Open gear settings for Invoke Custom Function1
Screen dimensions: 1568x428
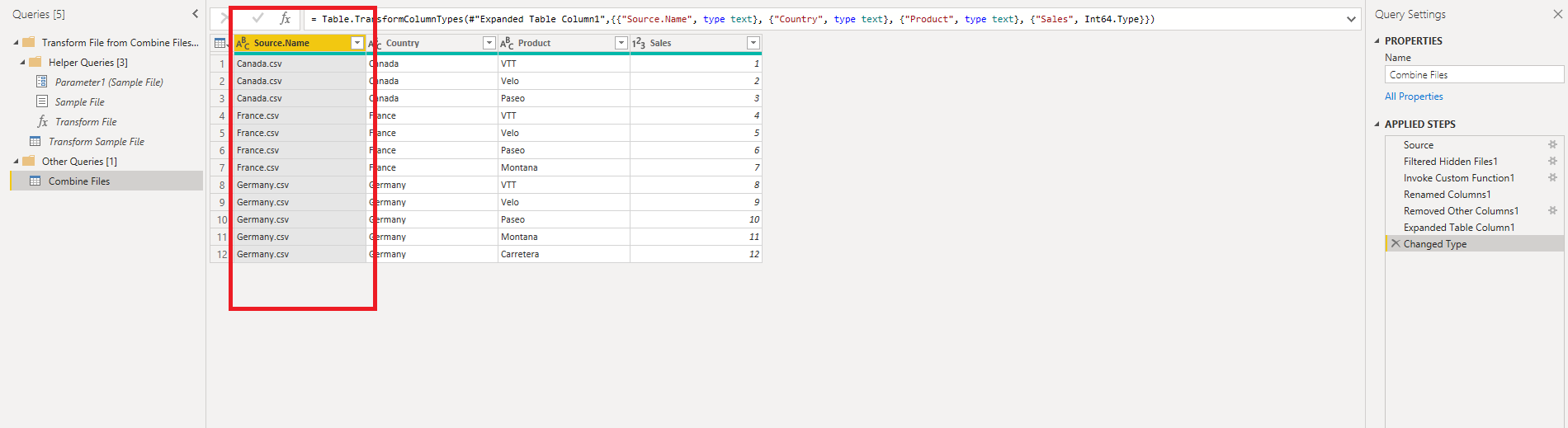point(1552,177)
